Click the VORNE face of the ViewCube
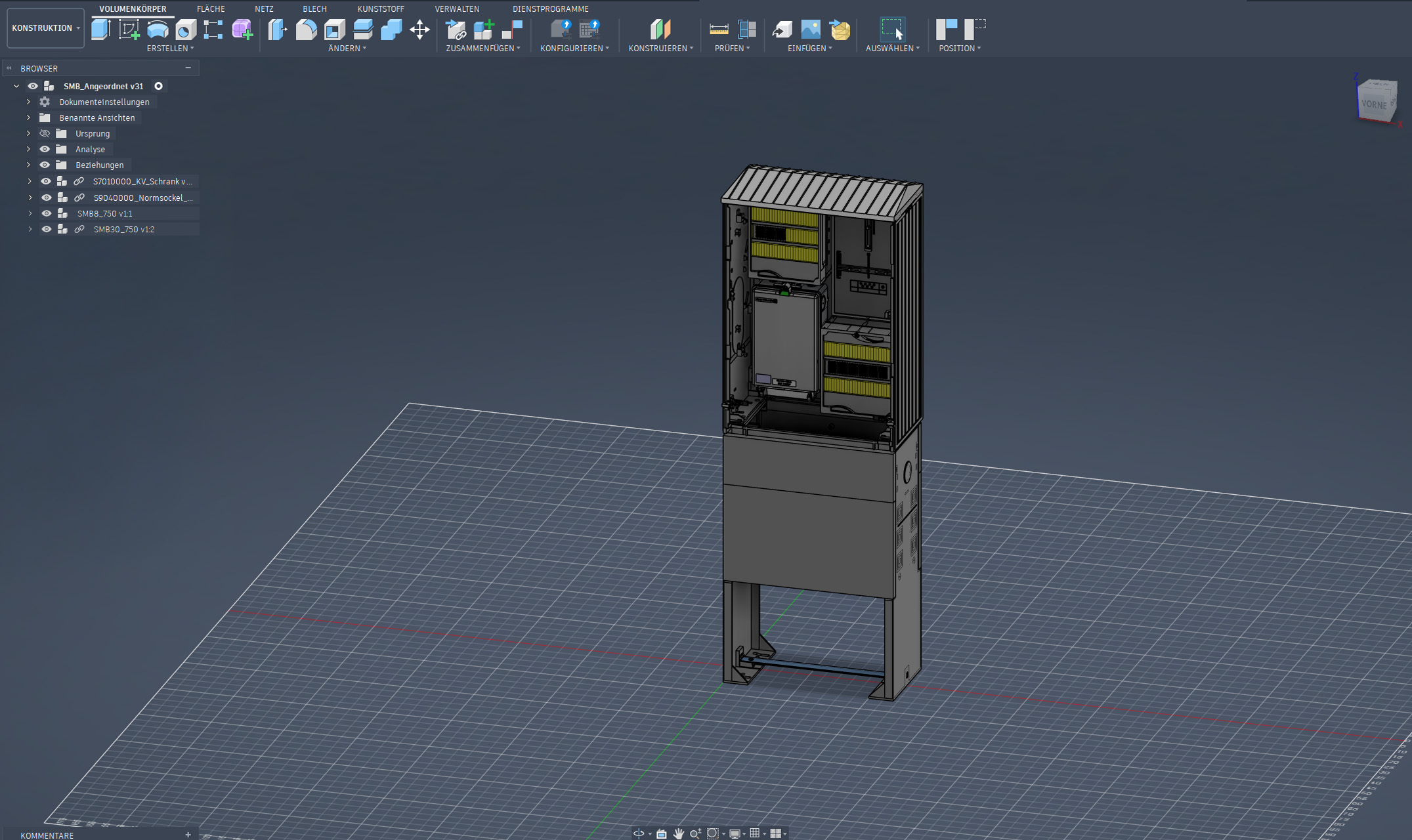 click(x=1374, y=105)
